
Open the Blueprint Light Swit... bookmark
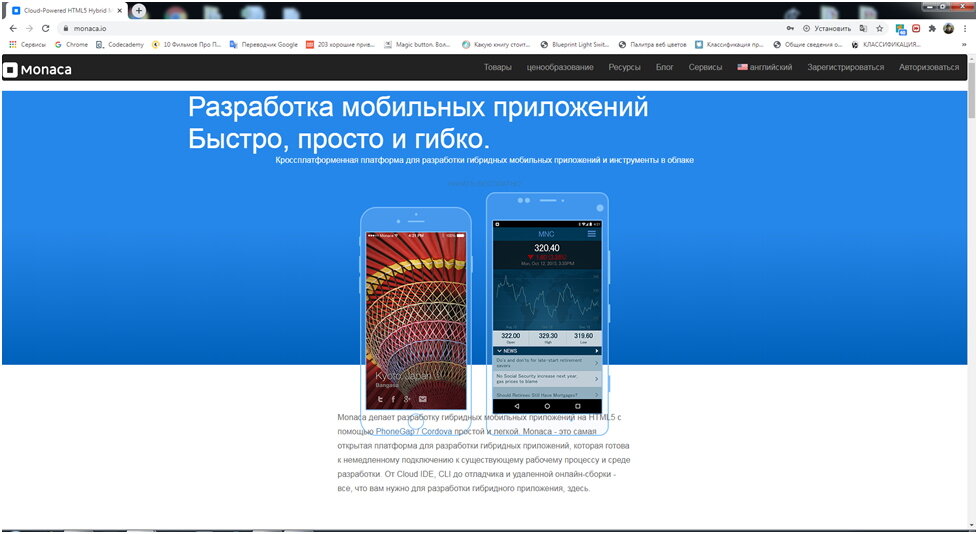[x=574, y=45]
